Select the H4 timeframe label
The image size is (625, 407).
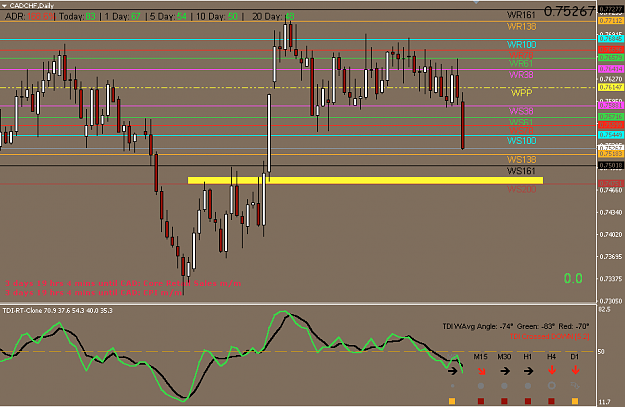551,357
